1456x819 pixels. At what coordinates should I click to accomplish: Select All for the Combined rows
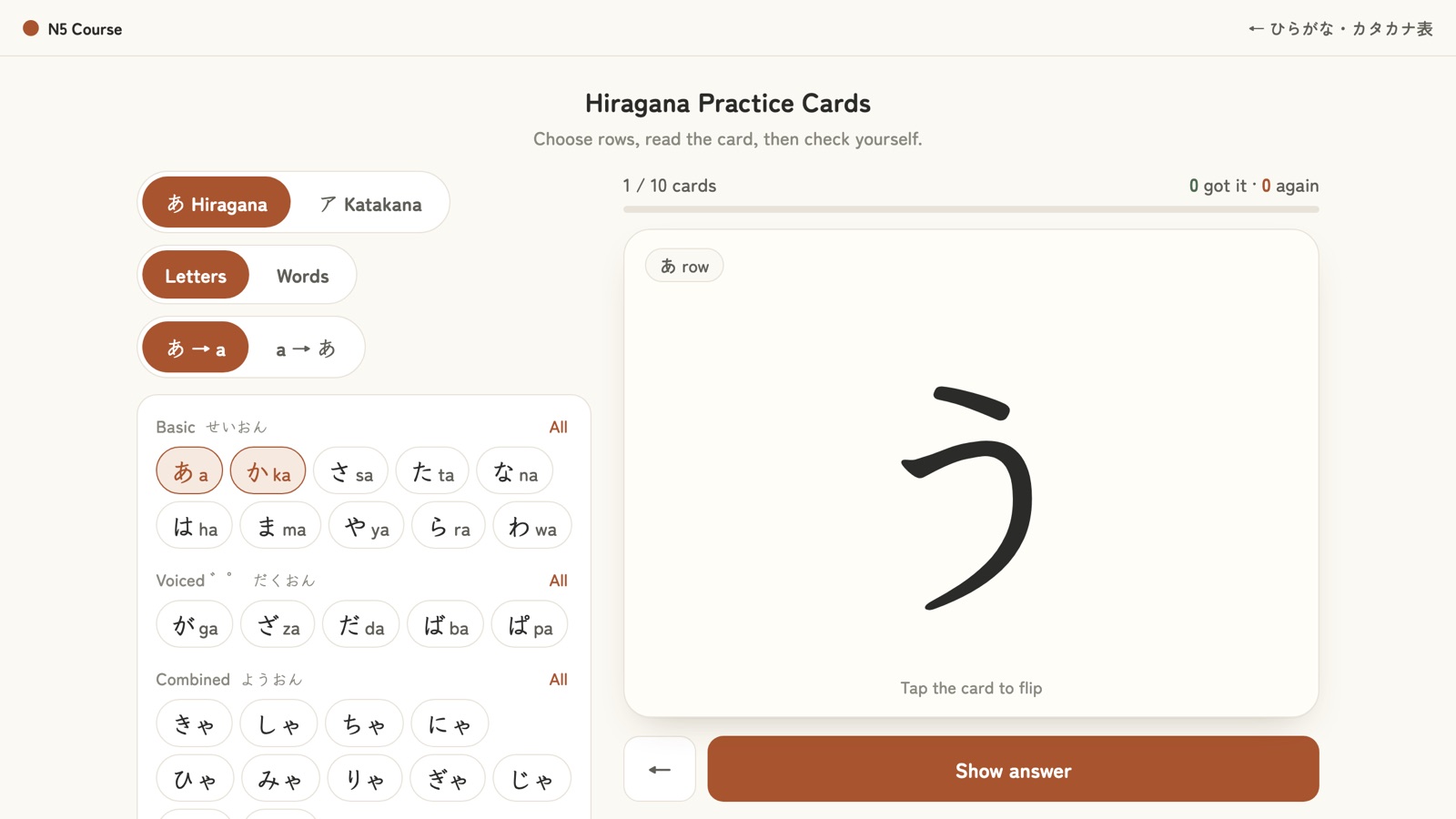pyautogui.click(x=558, y=680)
